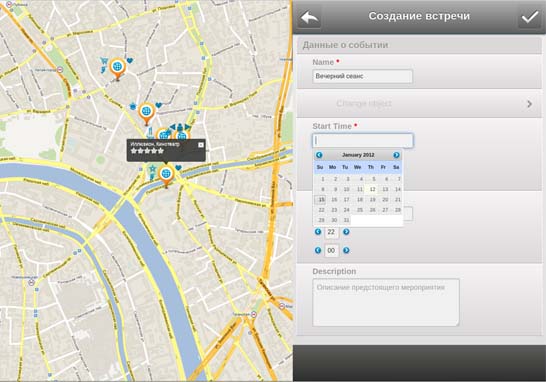Increase the hour value 22
Viewport: 546px width, 382px height.
tap(346, 232)
